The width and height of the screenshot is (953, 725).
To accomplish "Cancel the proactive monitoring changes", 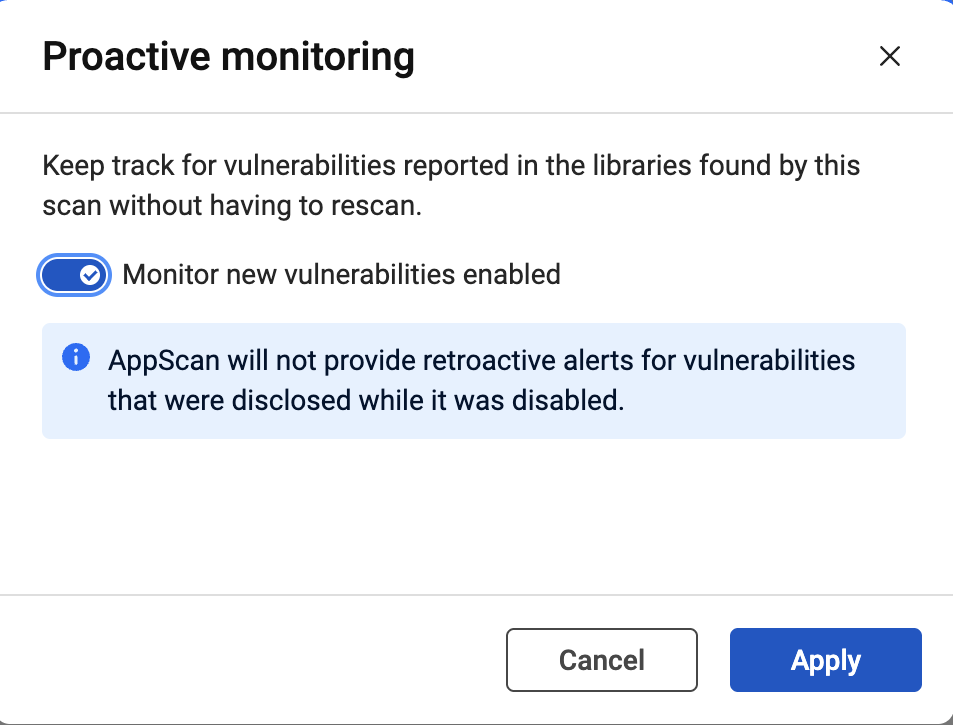I will [601, 660].
